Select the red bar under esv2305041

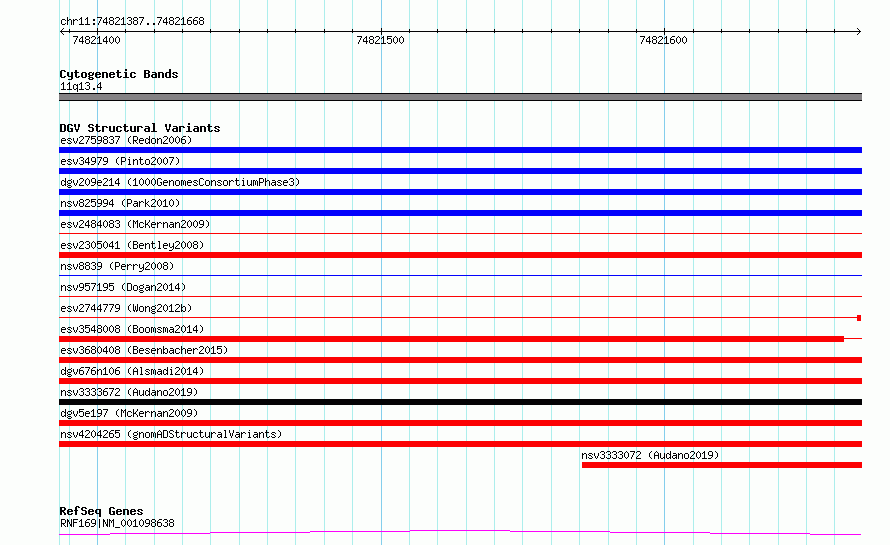click(x=460, y=255)
